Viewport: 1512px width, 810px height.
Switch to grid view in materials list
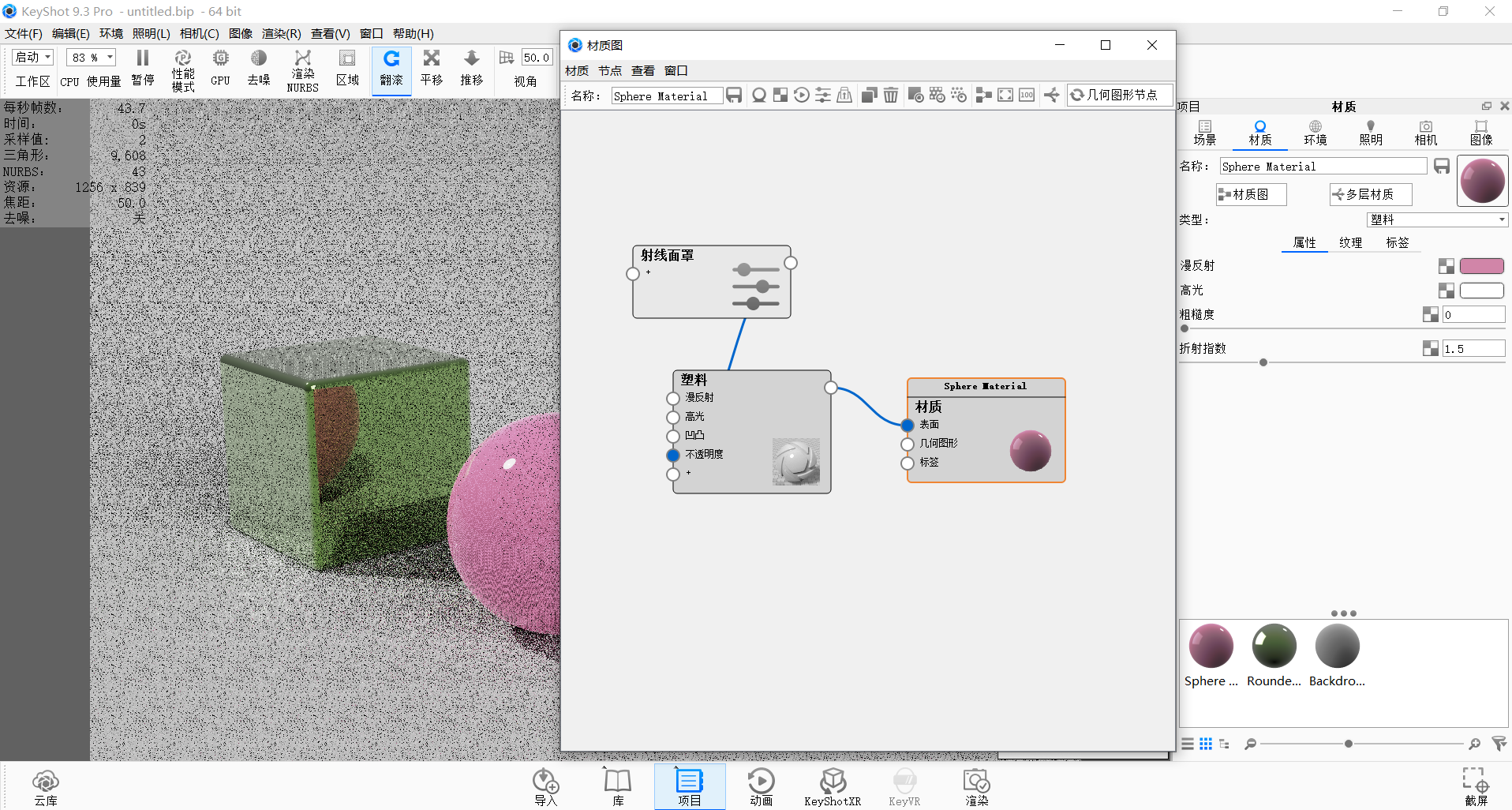pos(1206,744)
